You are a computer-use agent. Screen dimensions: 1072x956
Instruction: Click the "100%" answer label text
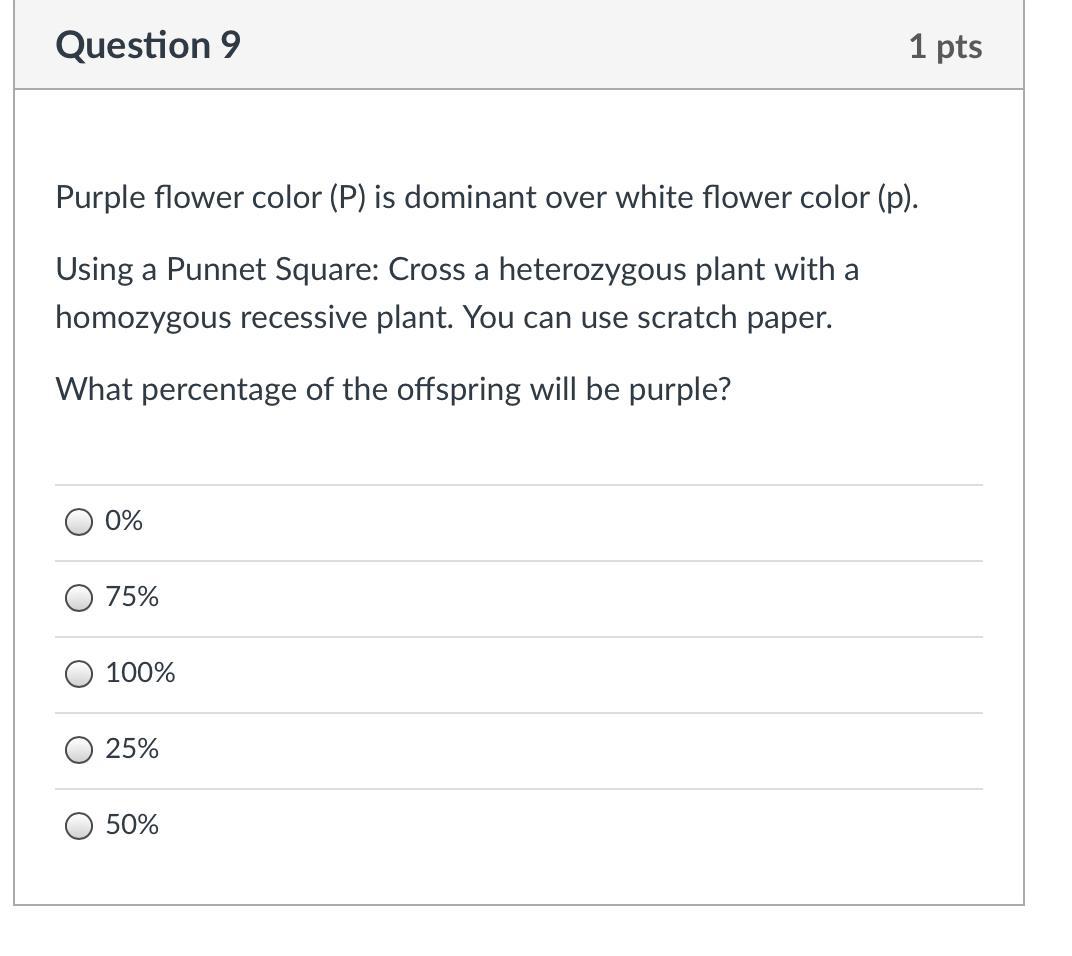click(140, 673)
